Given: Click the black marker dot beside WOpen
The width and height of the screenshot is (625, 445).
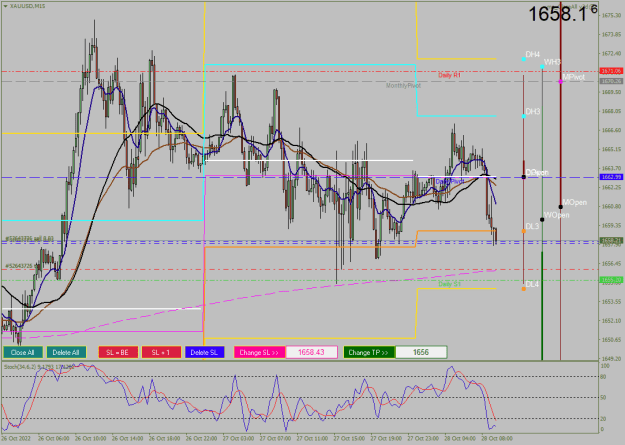Looking at the screenshot, I should (x=542, y=220).
